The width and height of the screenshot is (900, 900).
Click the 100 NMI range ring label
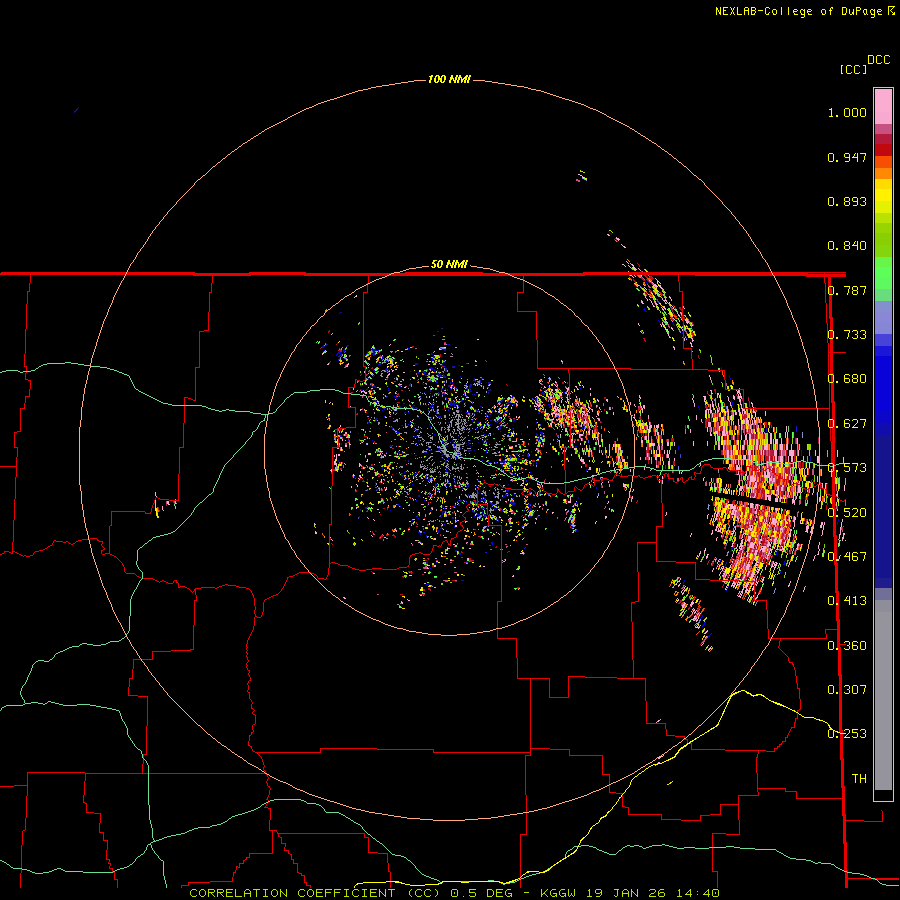click(449, 79)
